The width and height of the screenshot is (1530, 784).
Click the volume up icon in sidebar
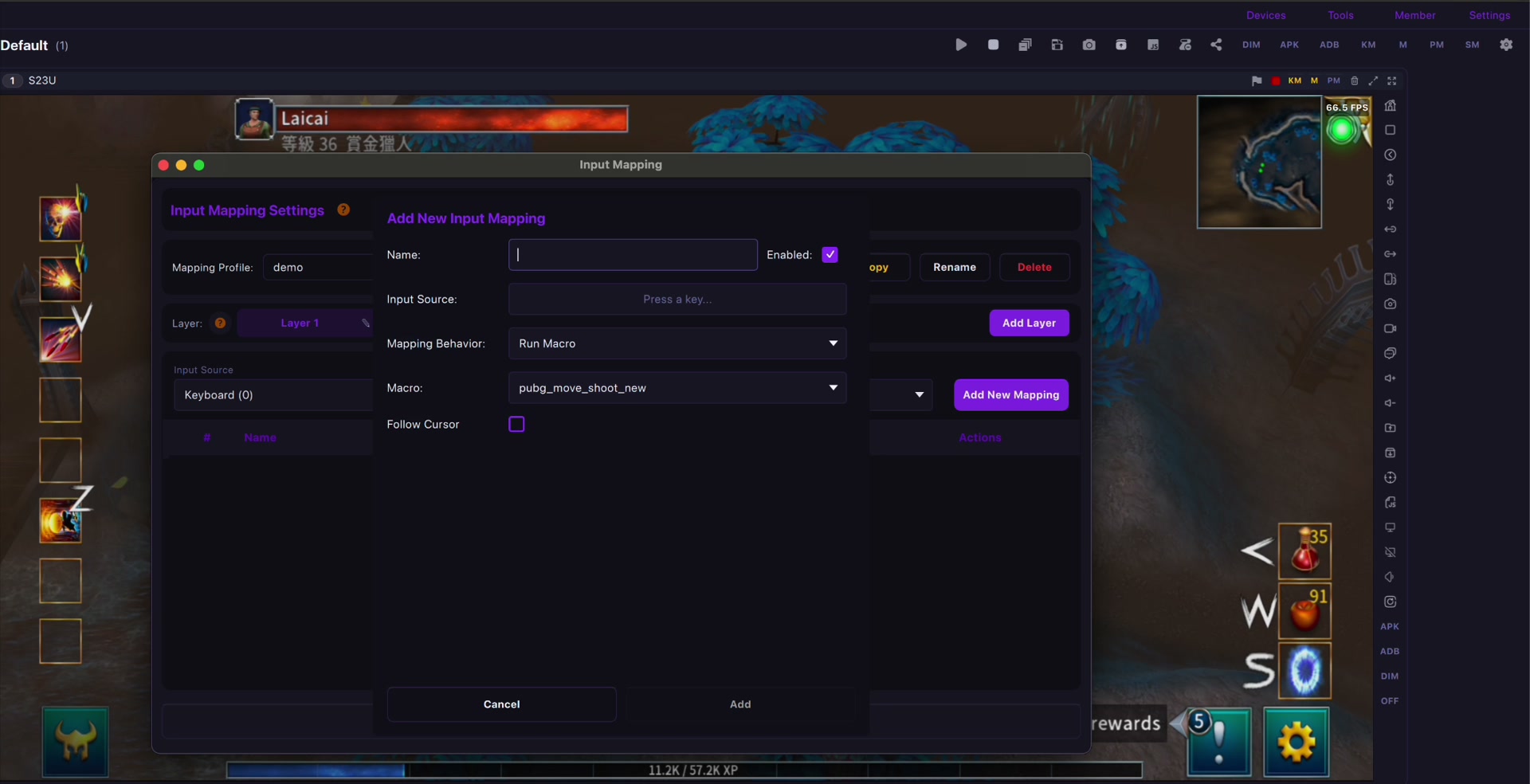[1391, 378]
